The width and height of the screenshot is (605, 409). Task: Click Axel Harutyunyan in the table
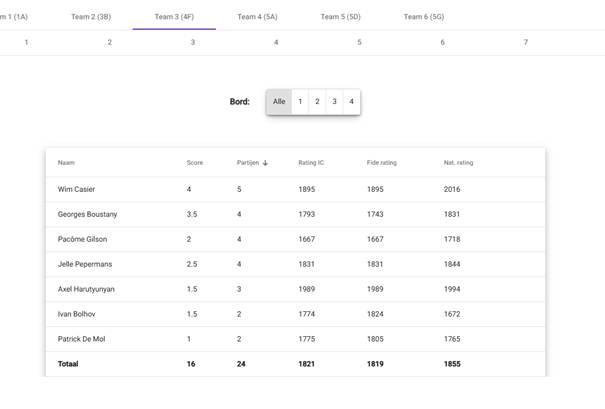tap(88, 290)
